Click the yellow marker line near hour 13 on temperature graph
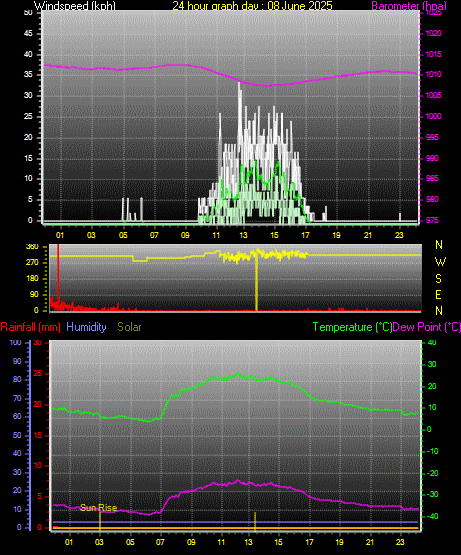 pyautogui.click(x=255, y=522)
